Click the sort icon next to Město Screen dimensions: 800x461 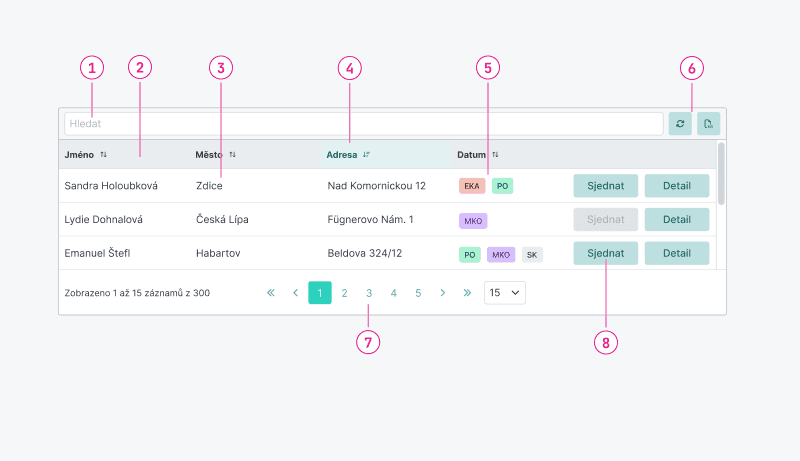[x=233, y=155]
